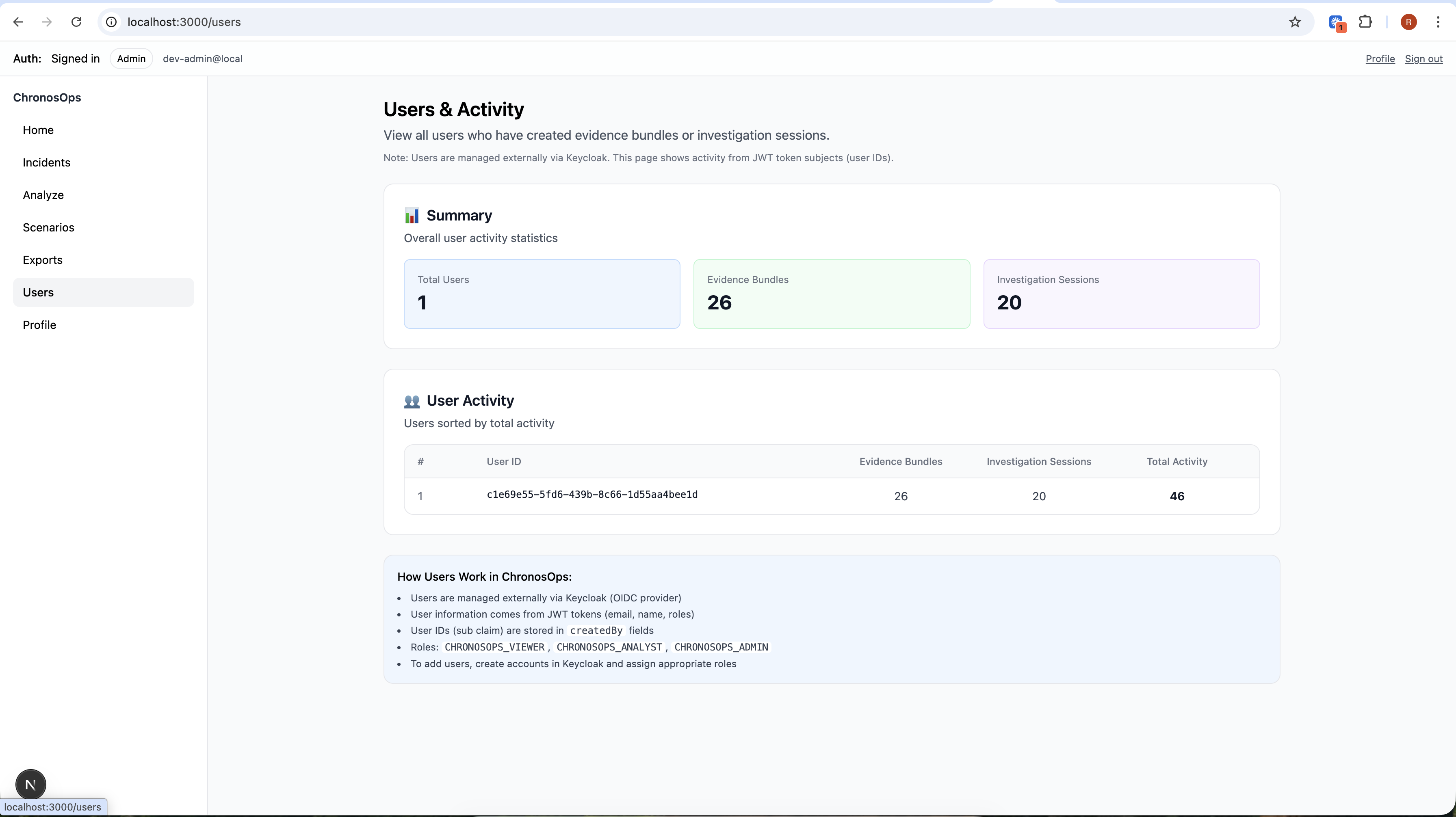Click the Total Users summary card
Image resolution: width=1456 pixels, height=817 pixels.
(x=542, y=294)
